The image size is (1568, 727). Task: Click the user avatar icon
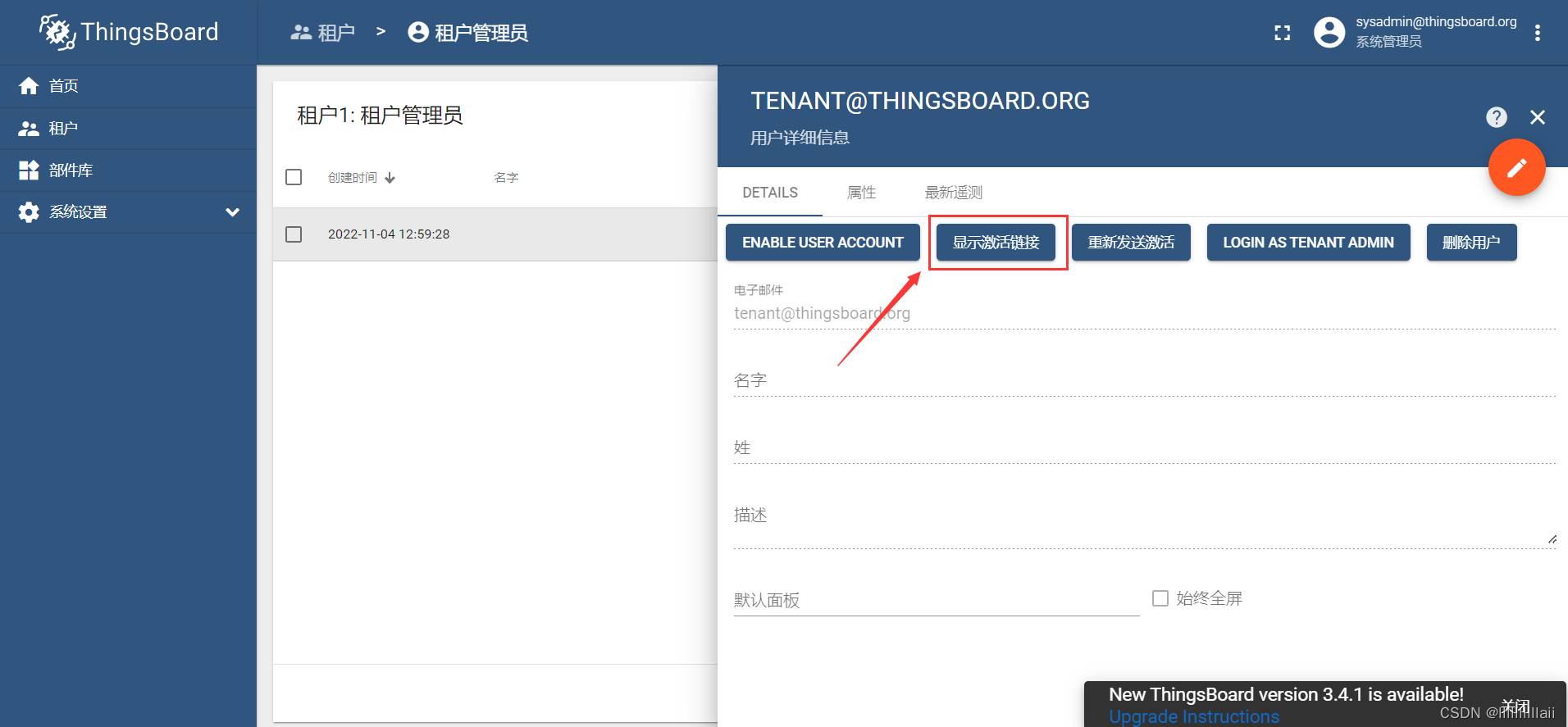point(1329,32)
